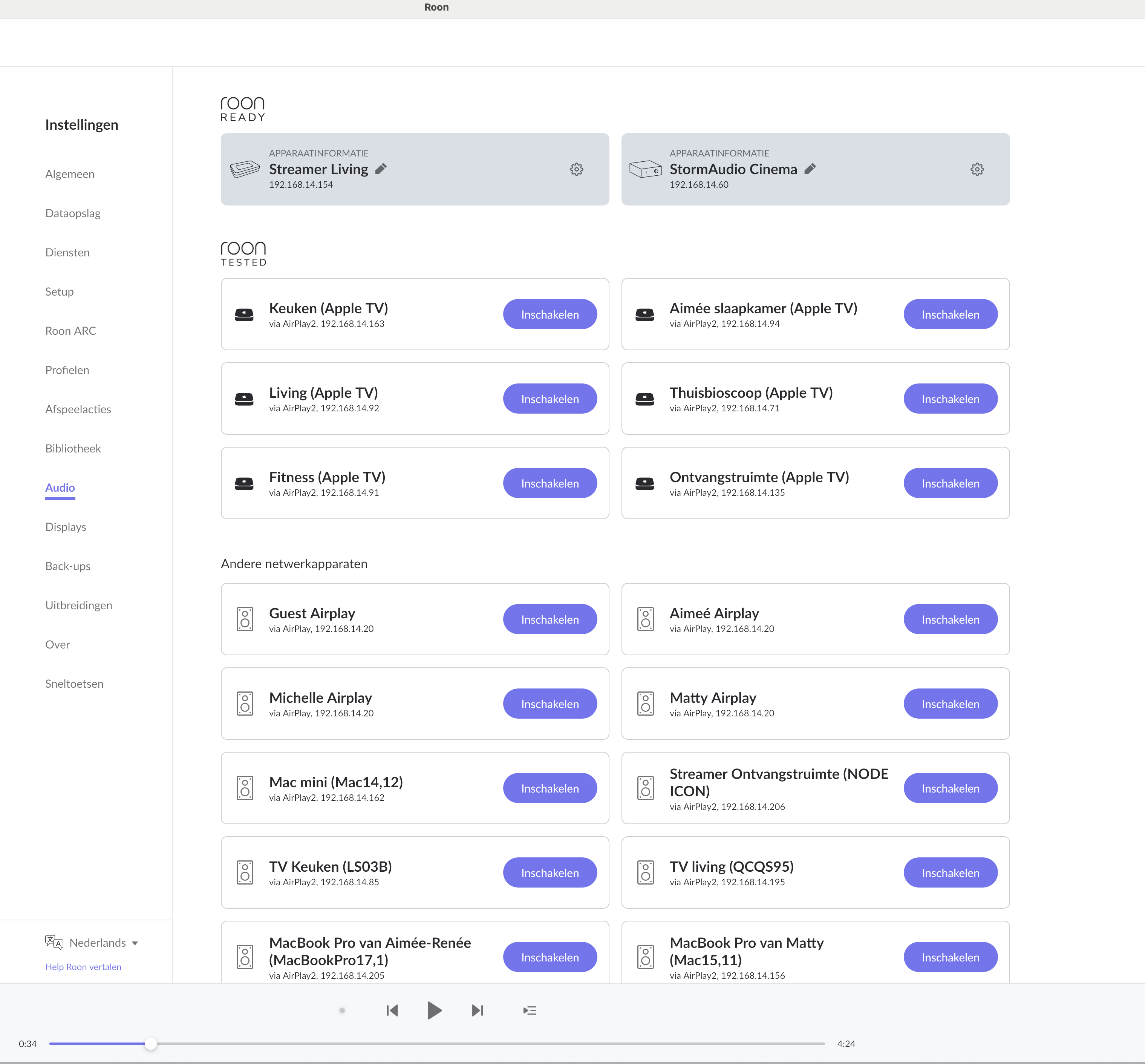Enable Streamer Ontvangstruimte (NODE ICON)

pyautogui.click(x=951, y=788)
